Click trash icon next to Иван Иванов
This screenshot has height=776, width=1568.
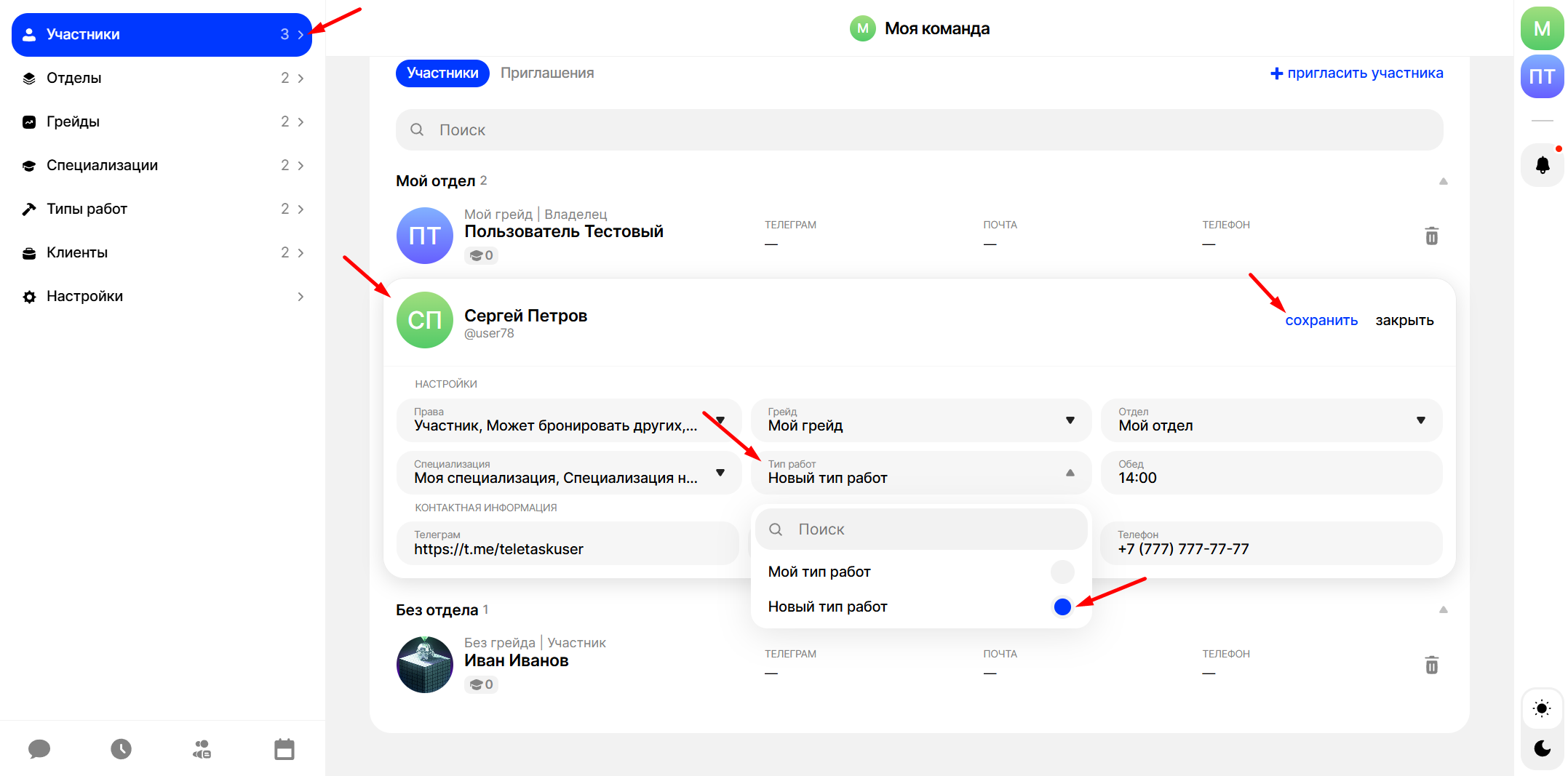[x=1431, y=665]
